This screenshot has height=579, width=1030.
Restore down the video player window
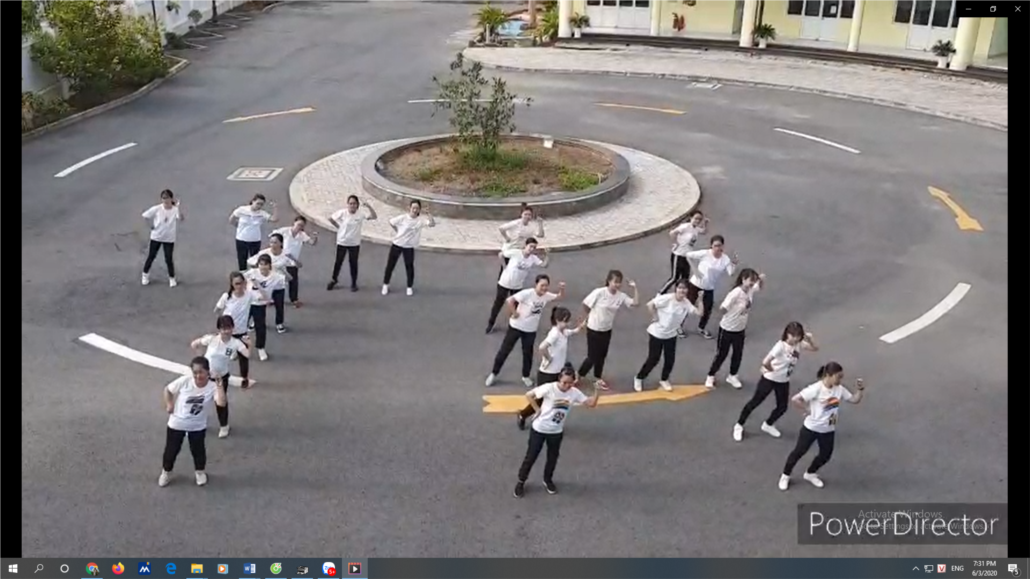[x=993, y=9]
